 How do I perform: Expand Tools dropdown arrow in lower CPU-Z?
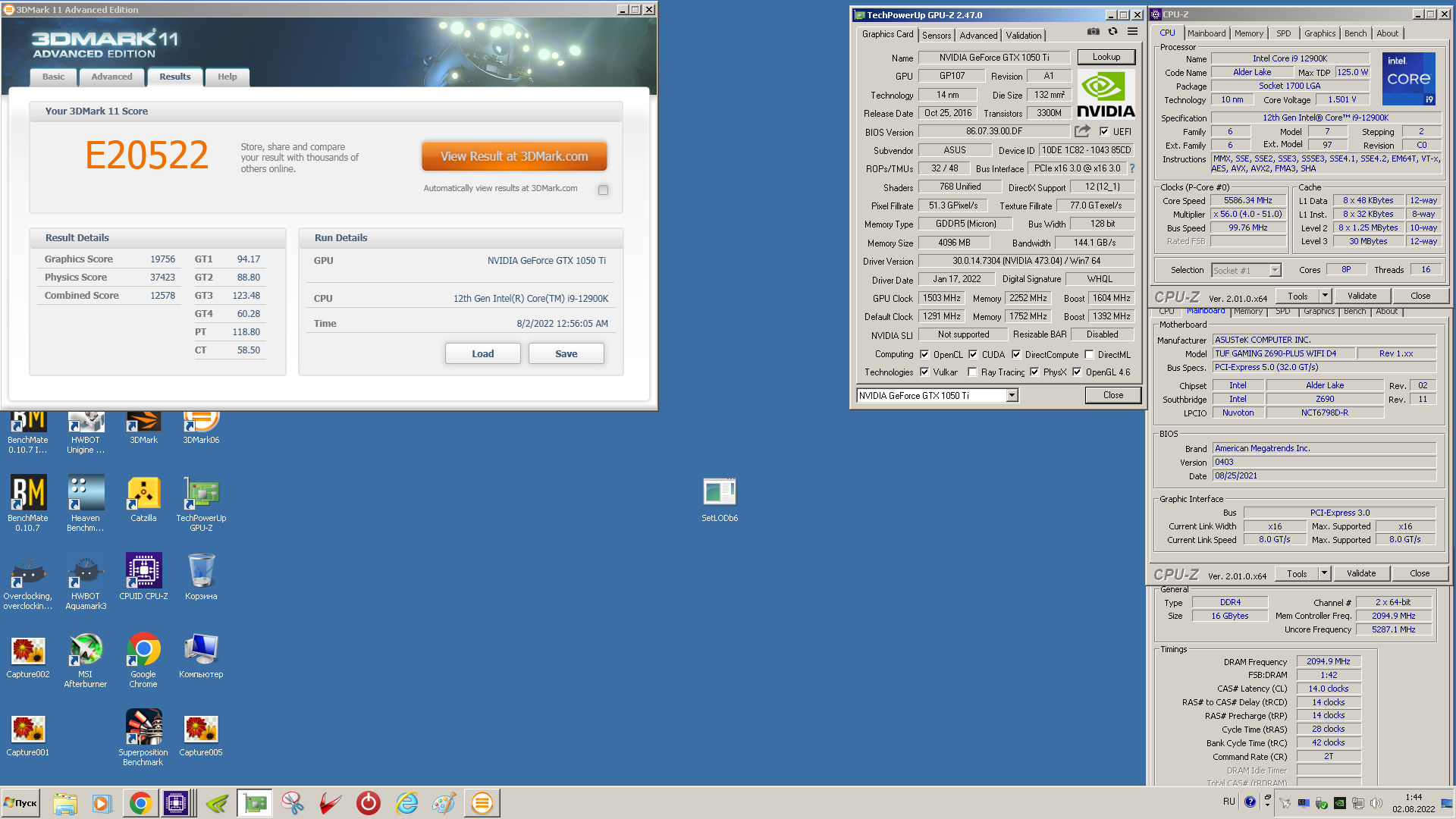(1324, 573)
